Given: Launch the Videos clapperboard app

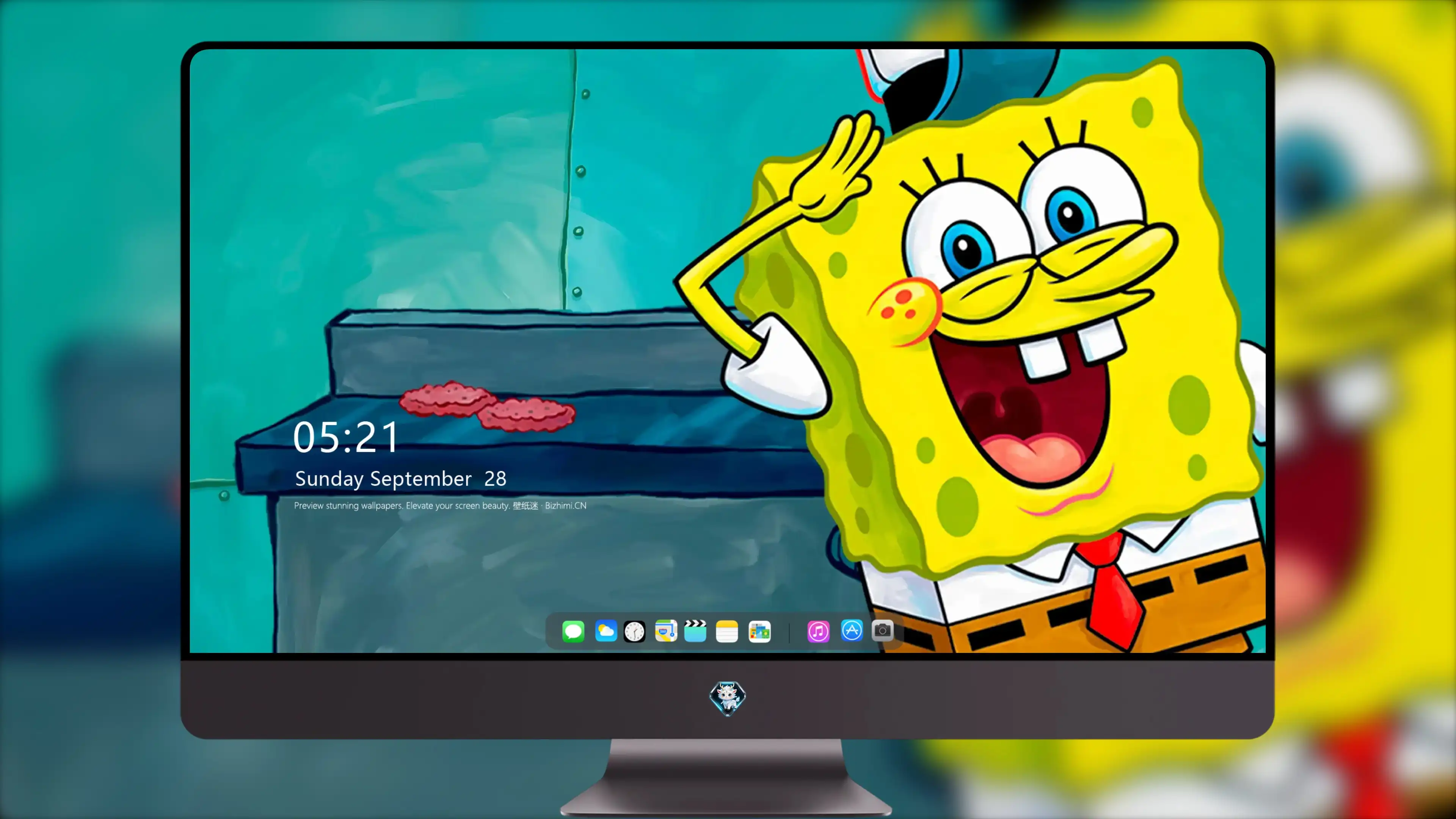Looking at the screenshot, I should click(x=695, y=631).
